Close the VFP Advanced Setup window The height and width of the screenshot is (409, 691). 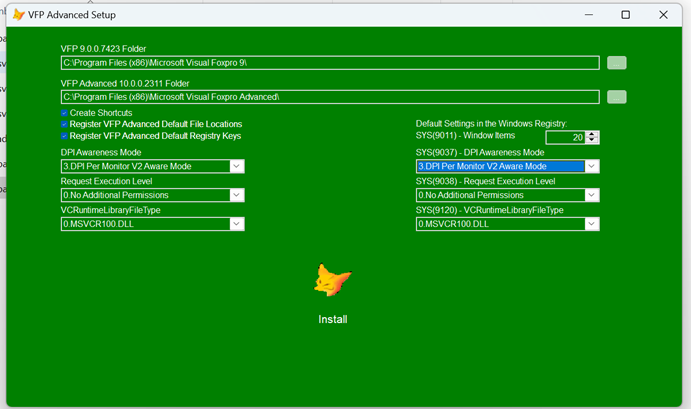tap(663, 15)
